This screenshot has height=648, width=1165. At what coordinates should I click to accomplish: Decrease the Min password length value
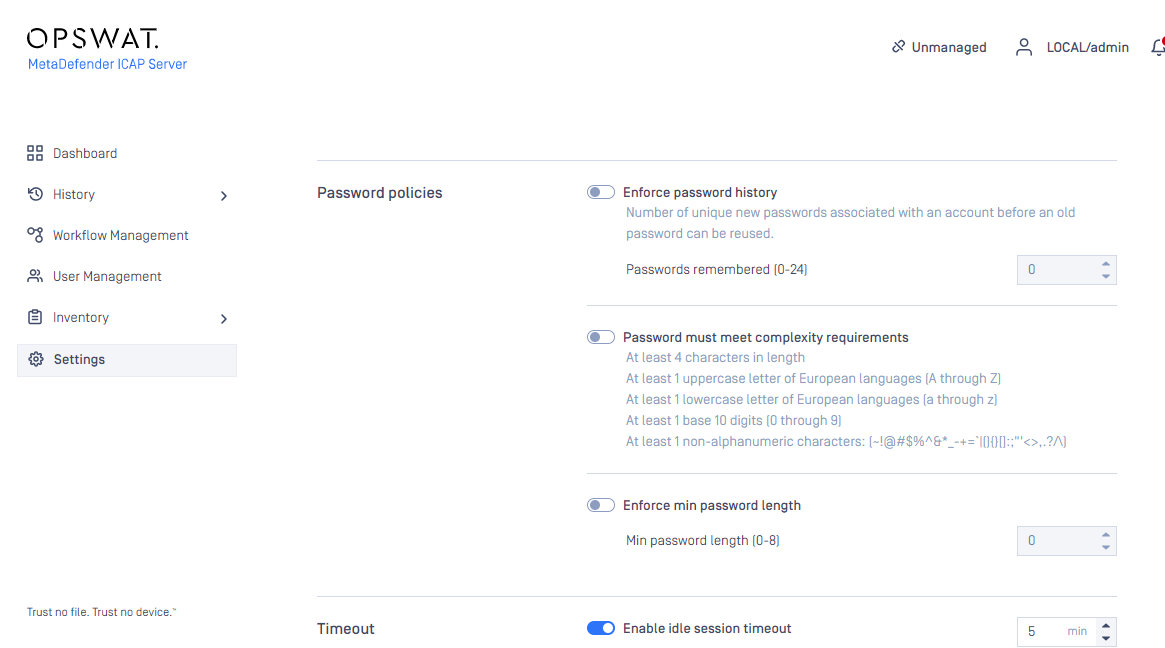[1106, 548]
